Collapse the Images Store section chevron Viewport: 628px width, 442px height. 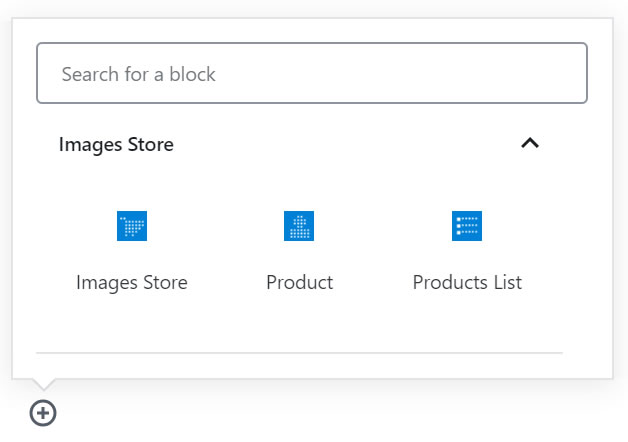[x=530, y=143]
